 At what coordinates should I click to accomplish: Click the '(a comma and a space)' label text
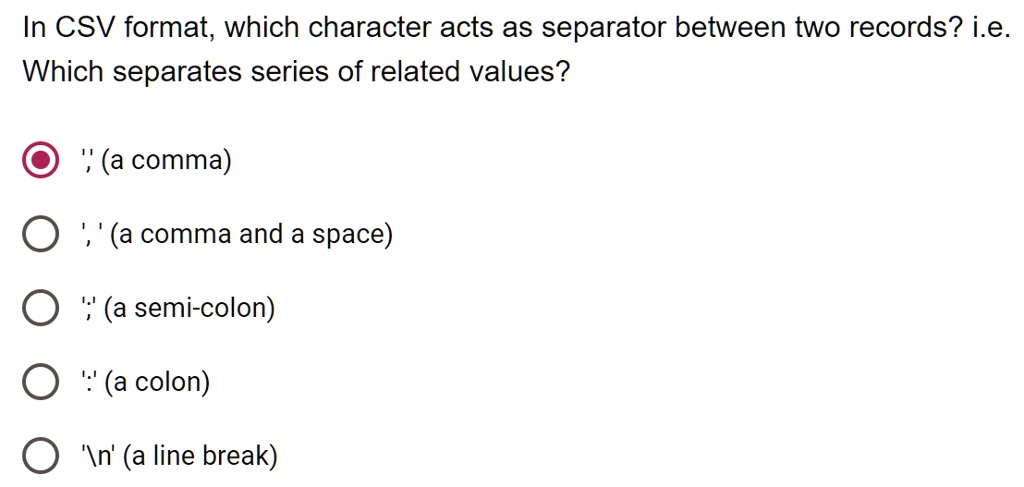(x=252, y=234)
